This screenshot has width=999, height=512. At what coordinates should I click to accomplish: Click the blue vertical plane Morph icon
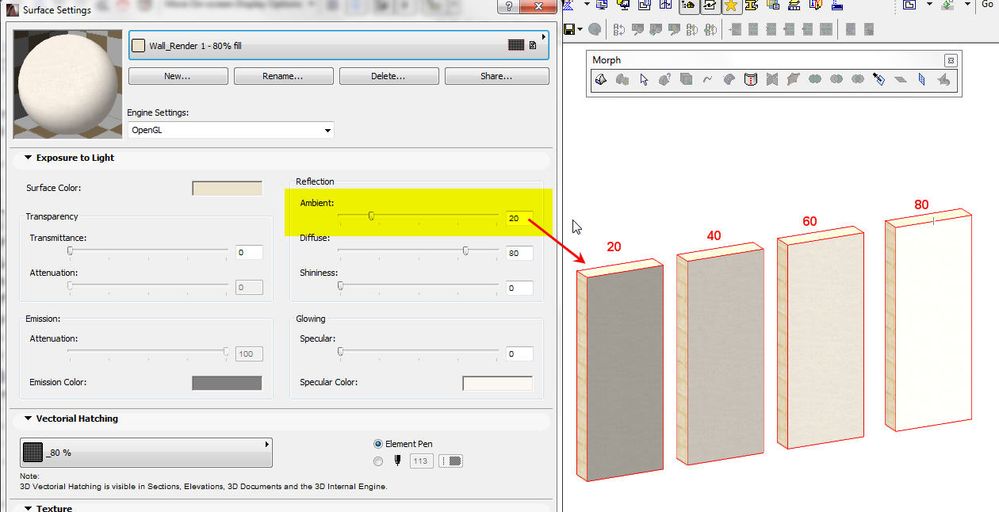[922, 80]
